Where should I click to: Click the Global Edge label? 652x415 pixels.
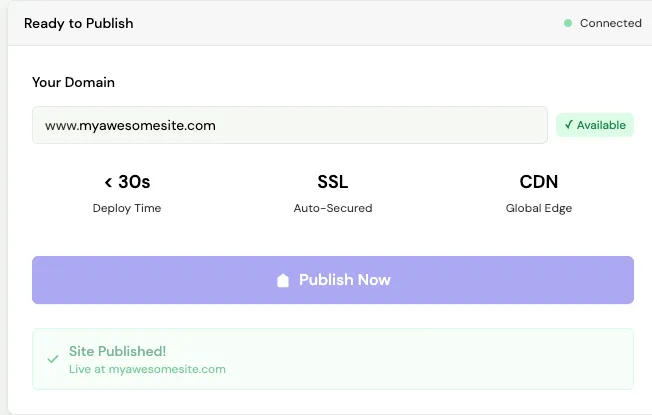pos(538,208)
